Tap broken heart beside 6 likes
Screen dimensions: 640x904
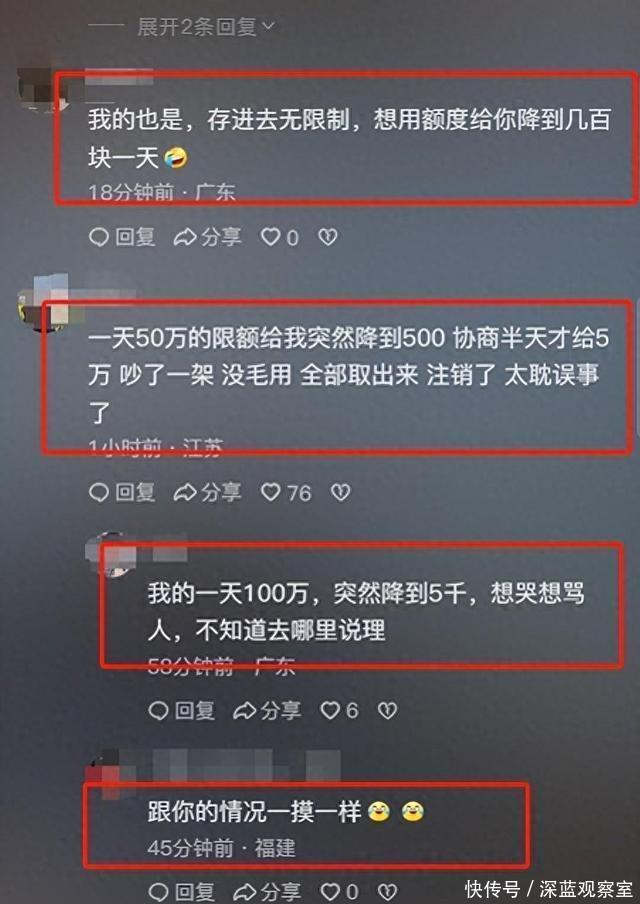click(x=387, y=710)
